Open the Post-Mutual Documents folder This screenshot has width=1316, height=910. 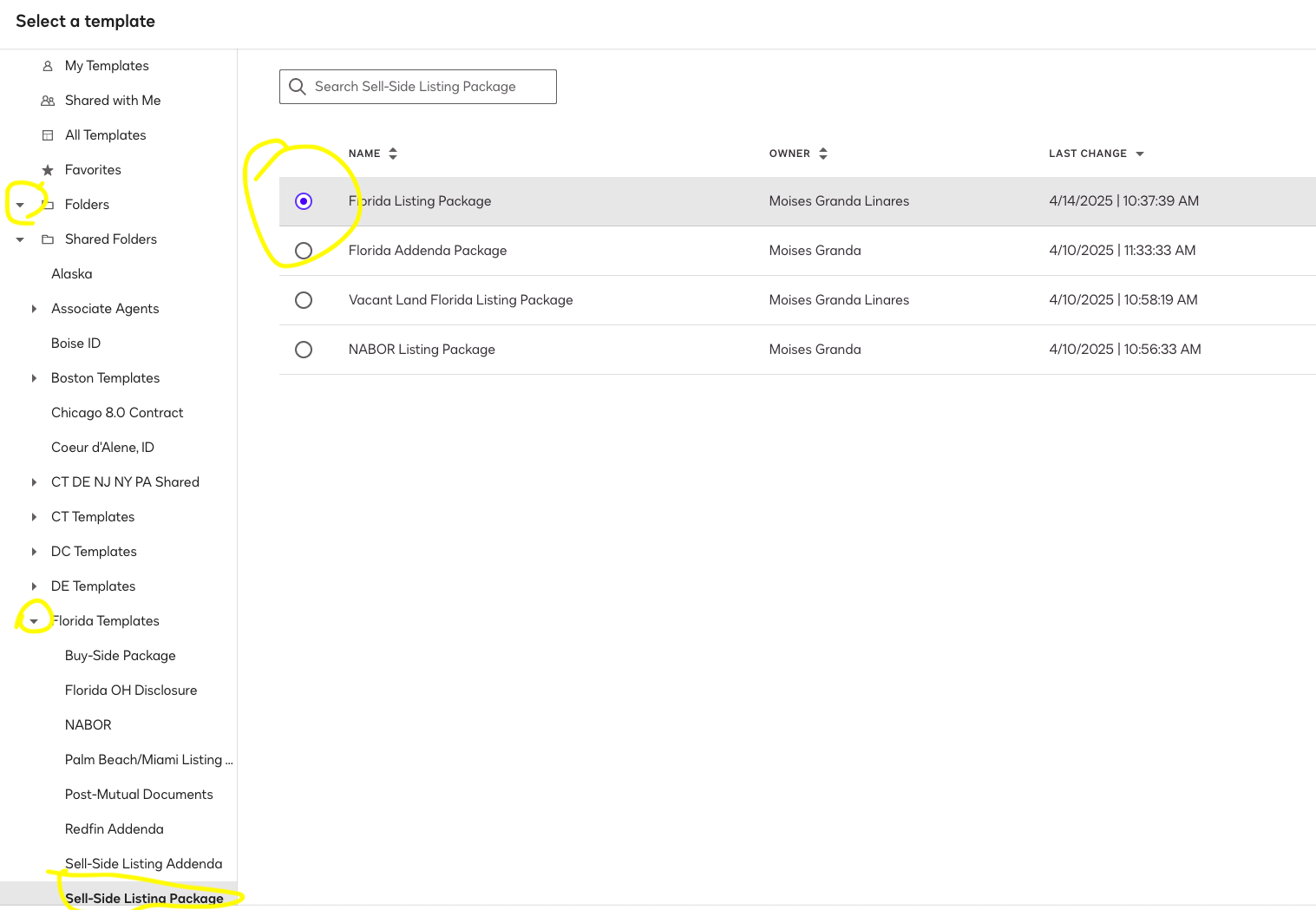tap(139, 795)
